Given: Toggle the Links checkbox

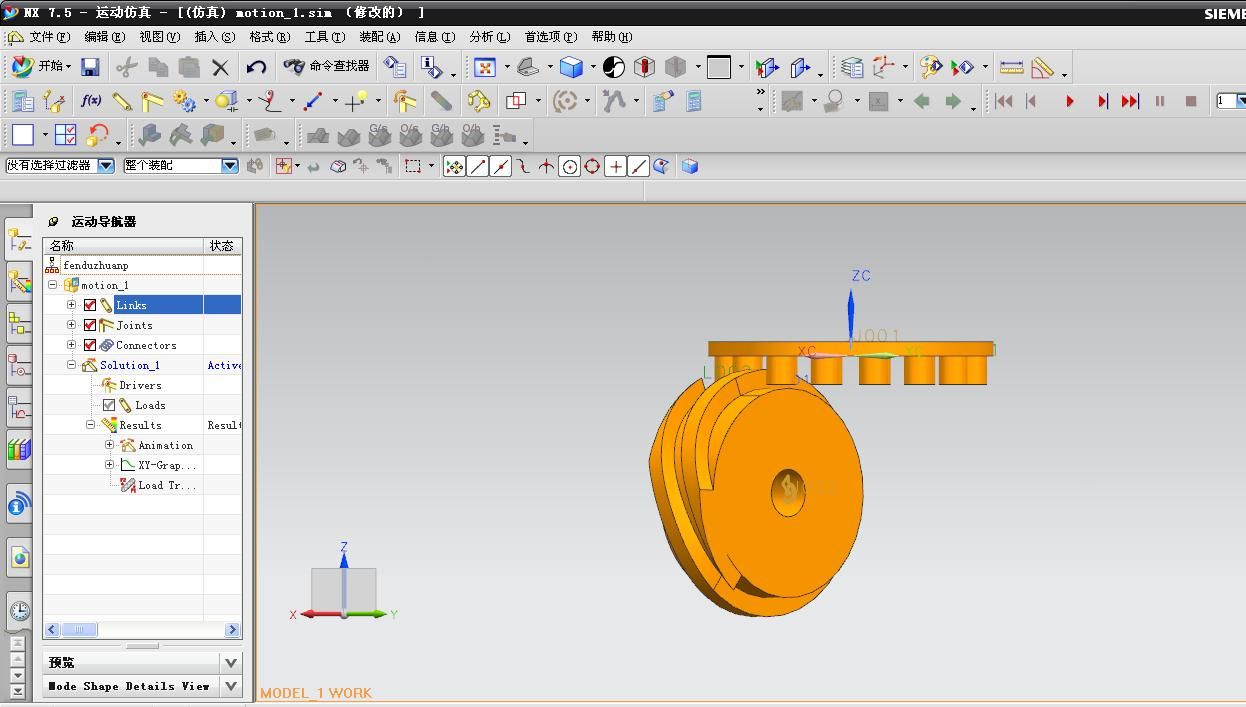Looking at the screenshot, I should (90, 305).
